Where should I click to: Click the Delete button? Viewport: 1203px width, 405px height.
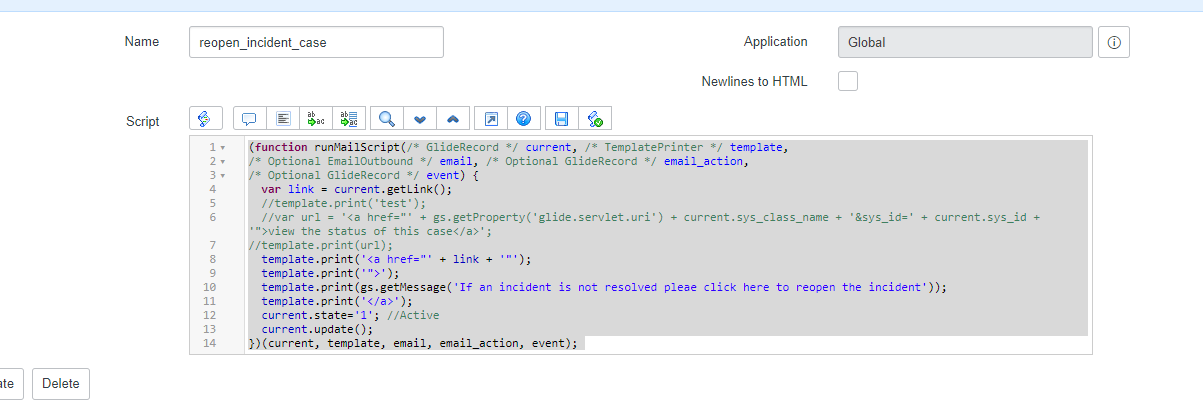61,384
